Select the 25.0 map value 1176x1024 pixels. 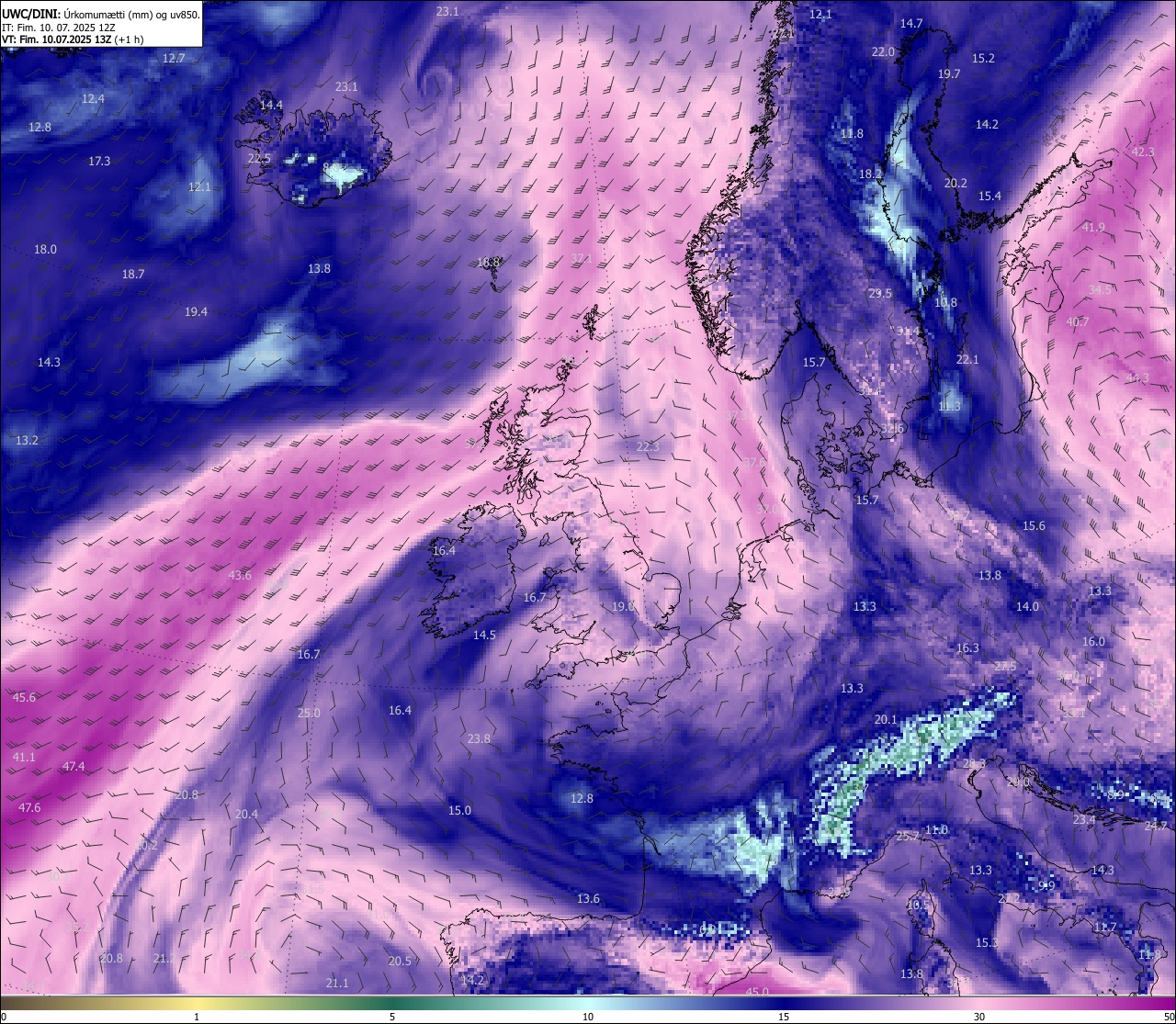coord(309,713)
